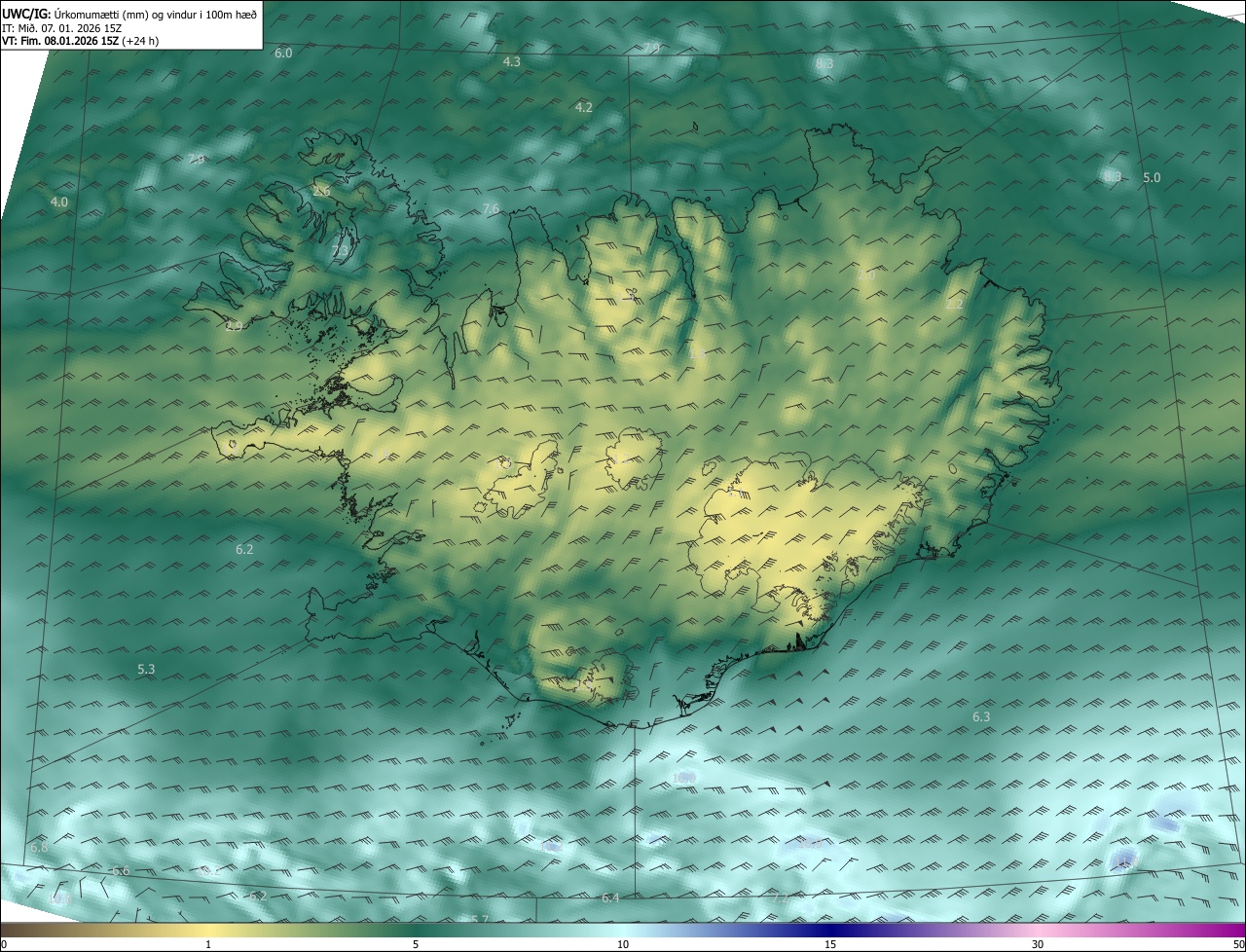Click the 4.2 value label

pyautogui.click(x=584, y=107)
